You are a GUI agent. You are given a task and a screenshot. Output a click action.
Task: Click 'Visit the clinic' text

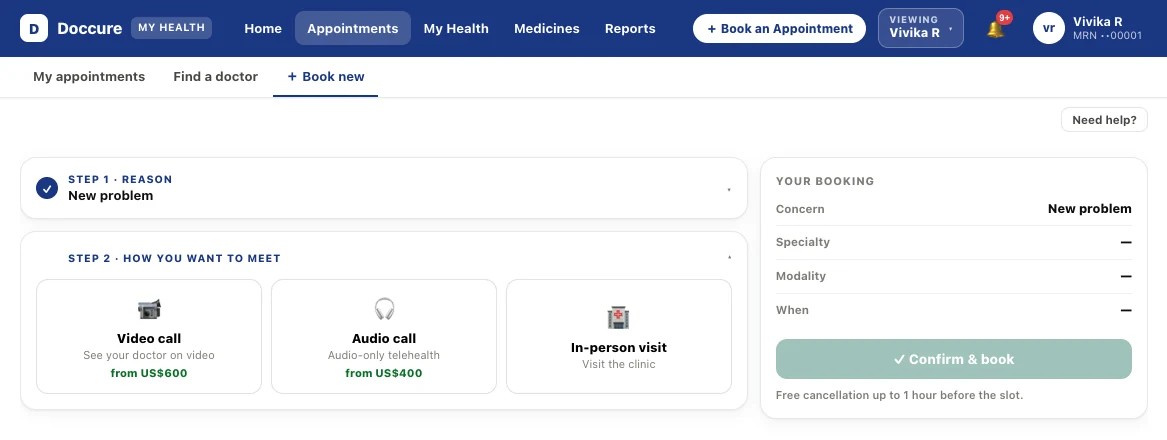[618, 365]
